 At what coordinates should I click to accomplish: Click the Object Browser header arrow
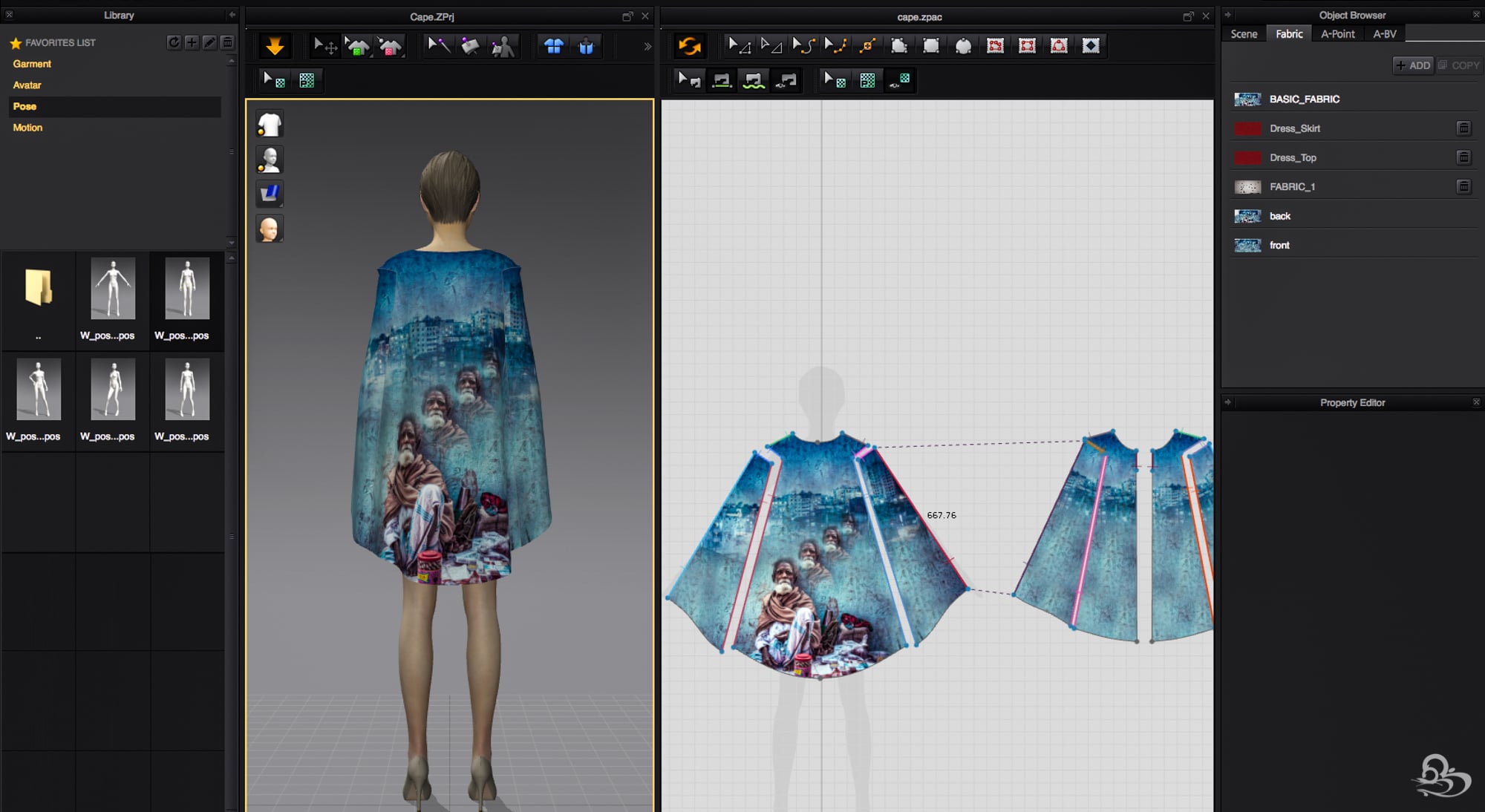(x=1228, y=15)
